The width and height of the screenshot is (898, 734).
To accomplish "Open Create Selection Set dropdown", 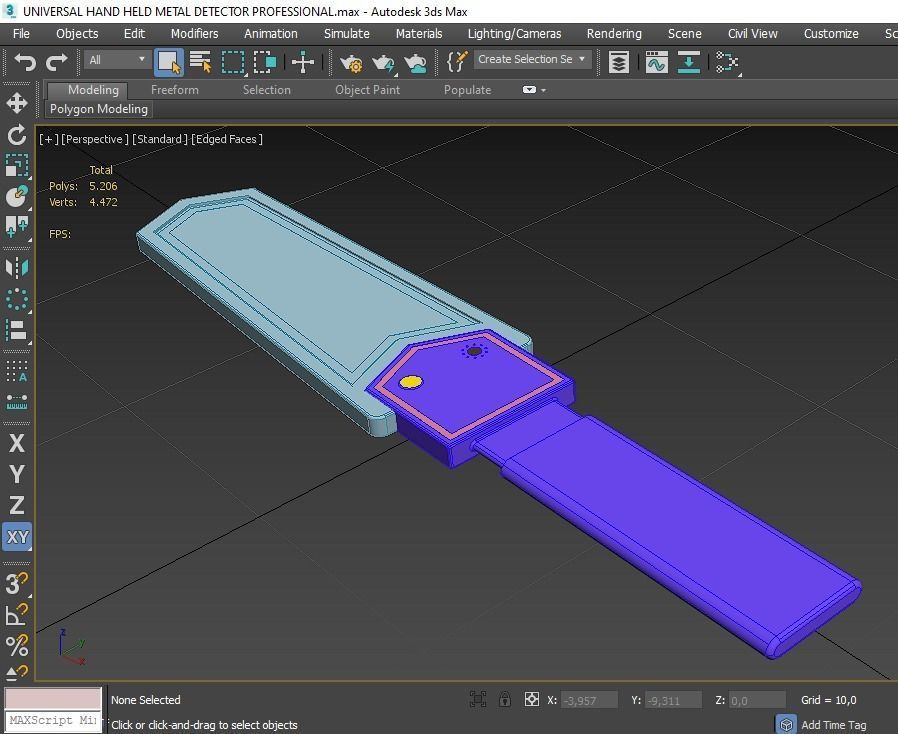I will pos(533,60).
